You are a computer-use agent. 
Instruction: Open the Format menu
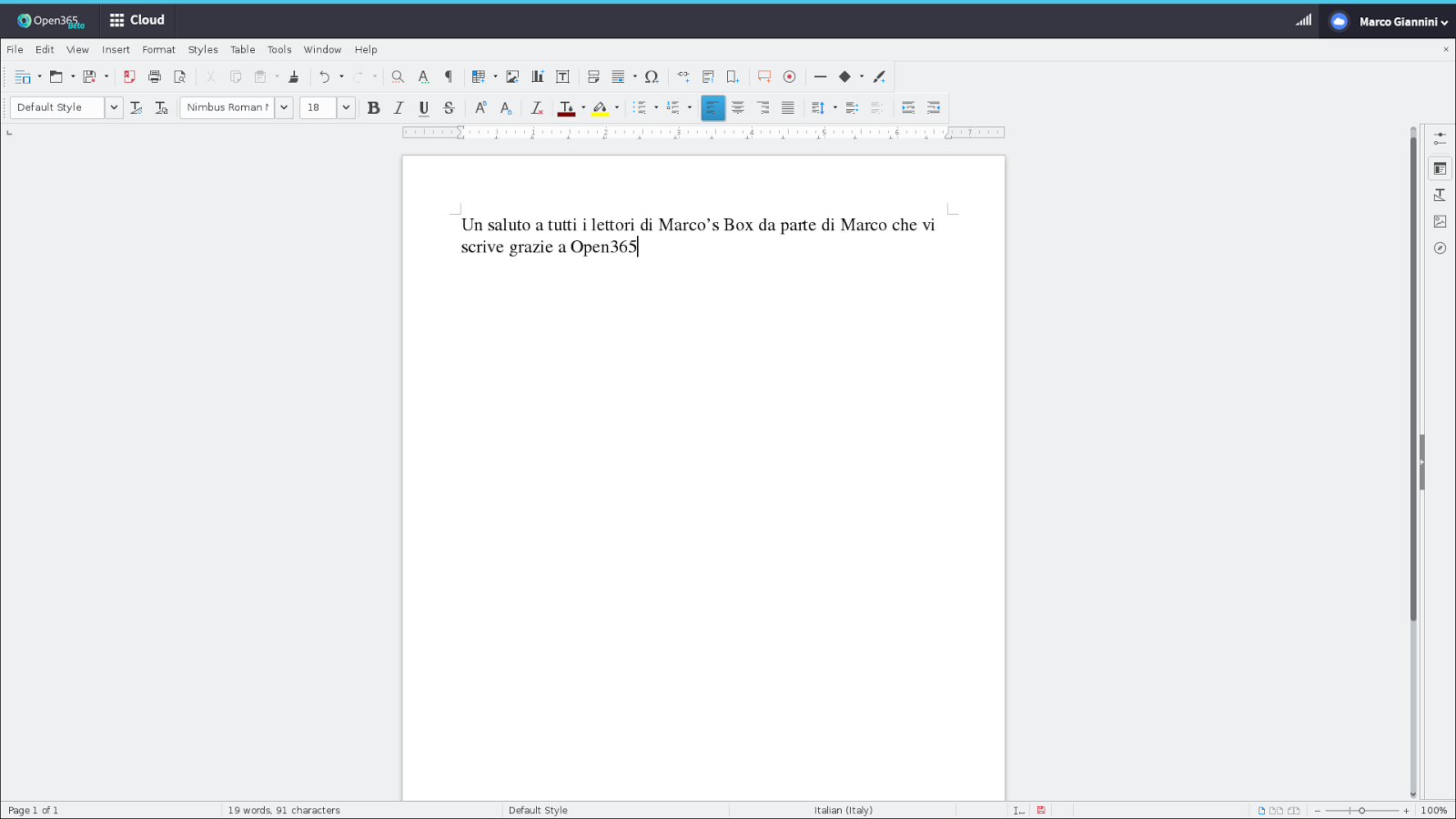158,50
